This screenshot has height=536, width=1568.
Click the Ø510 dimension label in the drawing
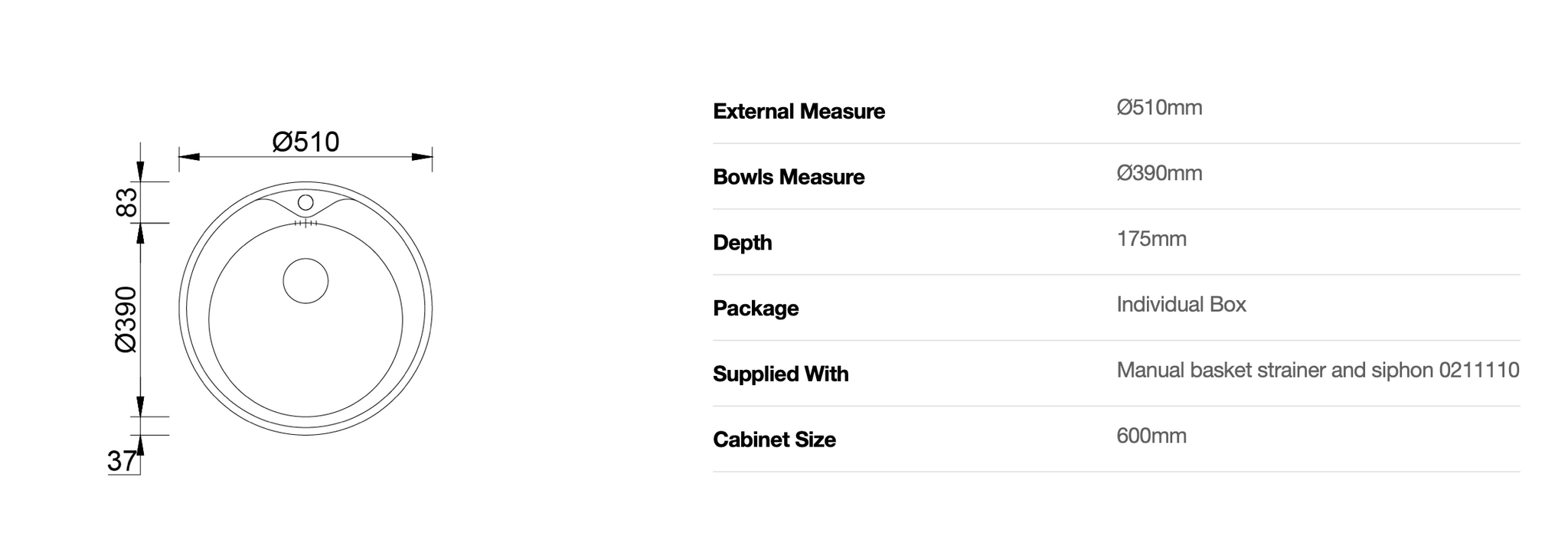point(305,142)
